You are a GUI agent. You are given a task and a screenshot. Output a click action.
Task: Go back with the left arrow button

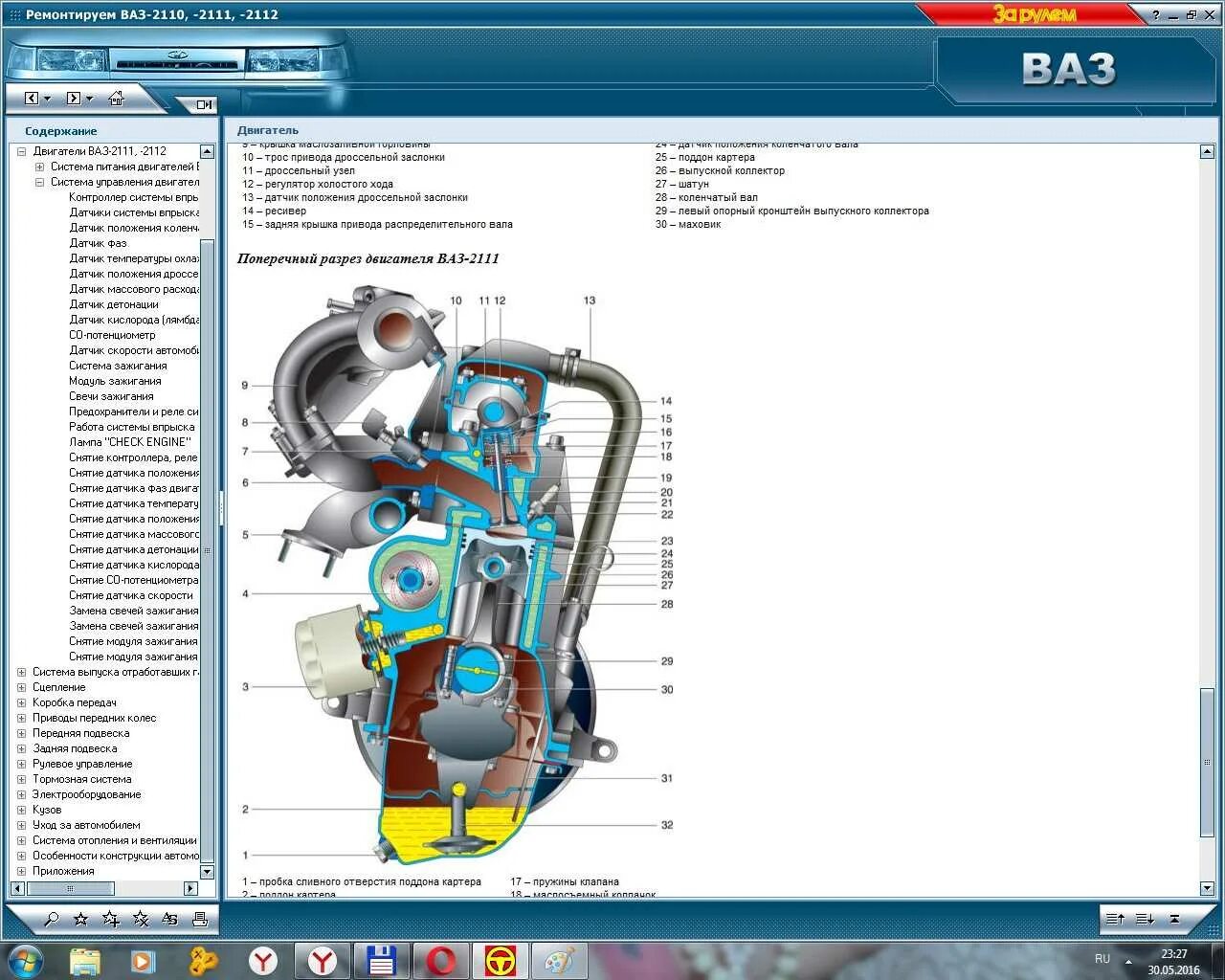[32, 99]
